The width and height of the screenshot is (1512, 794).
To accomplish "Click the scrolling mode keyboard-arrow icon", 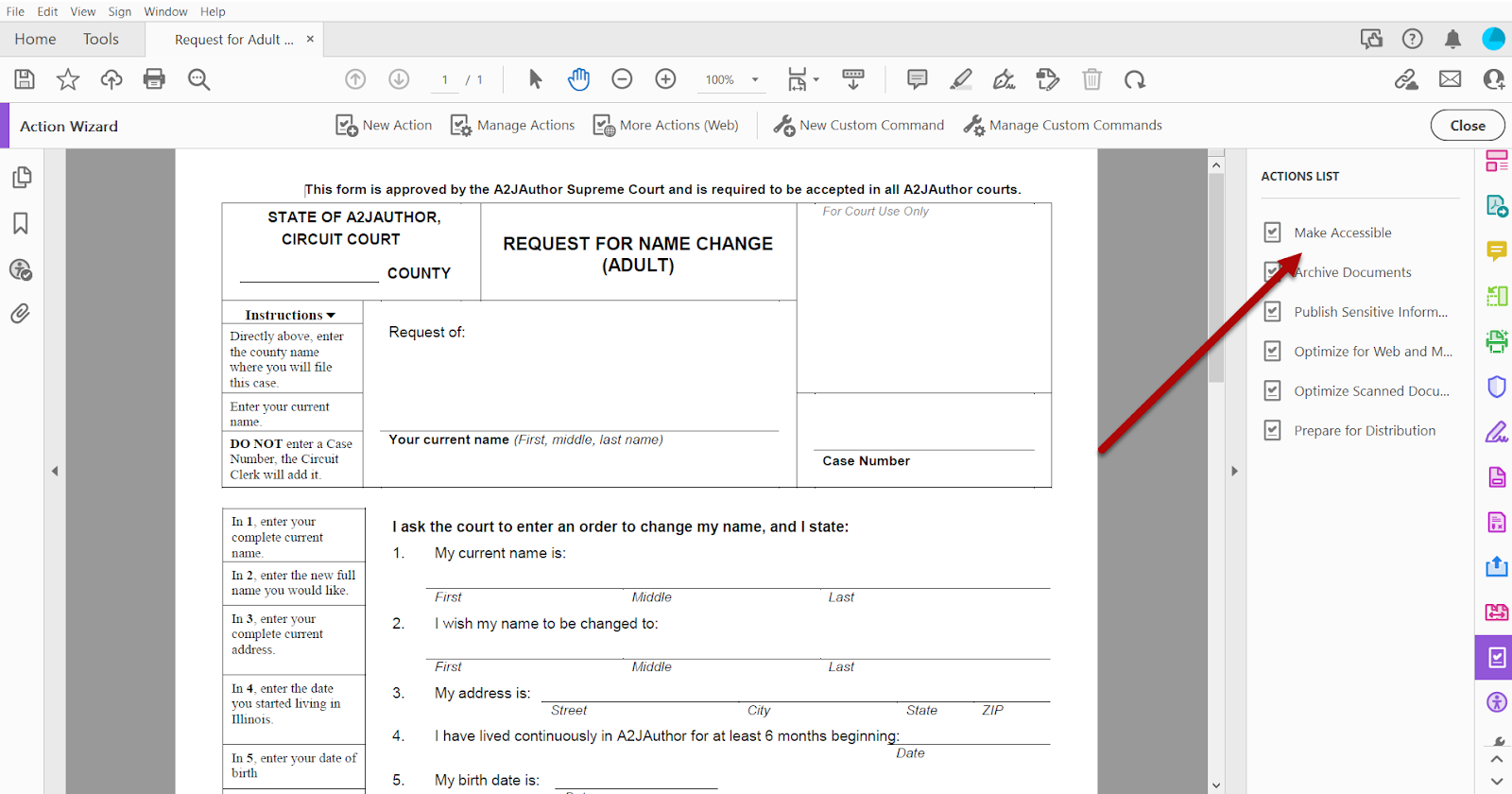I will coord(853,79).
